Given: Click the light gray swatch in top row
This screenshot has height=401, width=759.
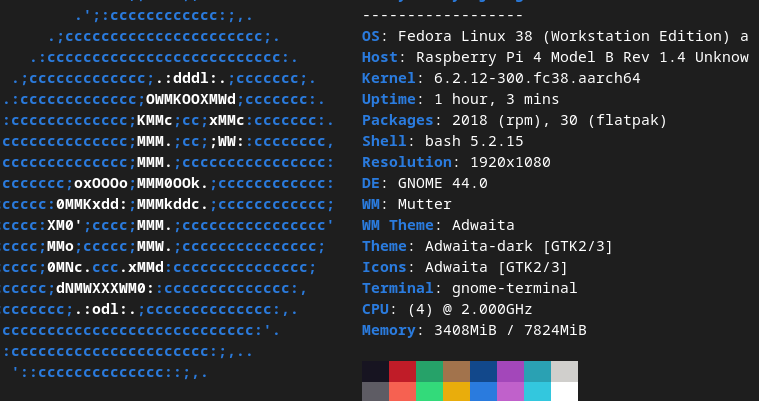Looking at the screenshot, I should 564,371.
